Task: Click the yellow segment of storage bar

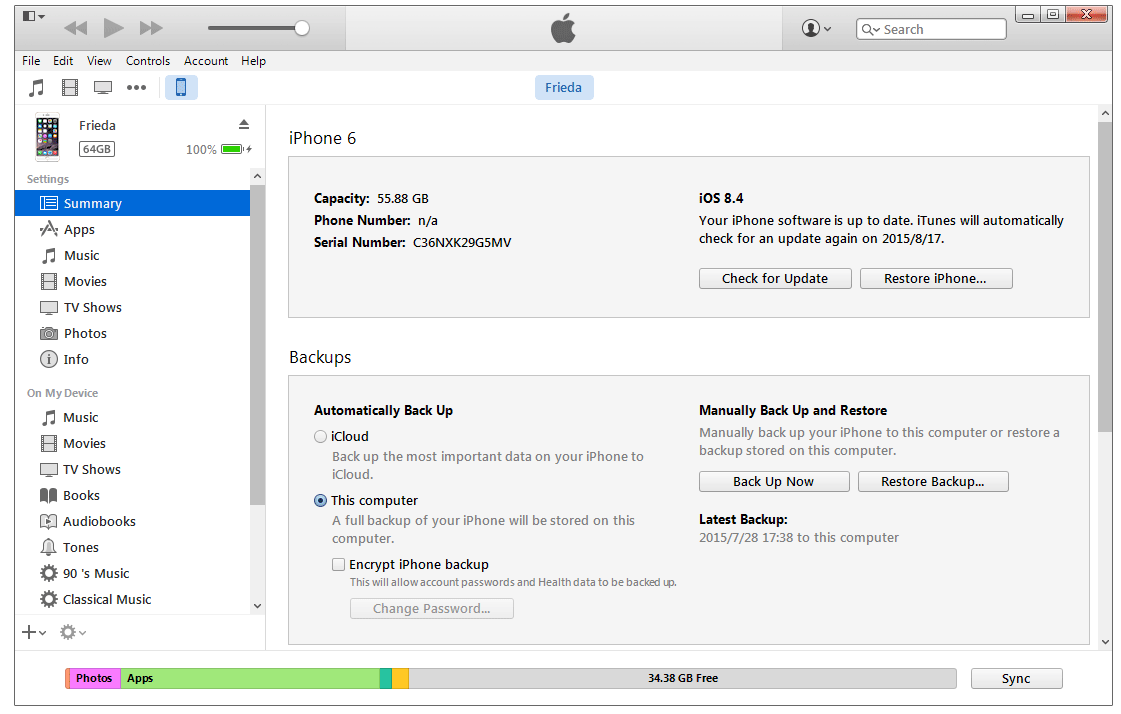Action: click(x=400, y=678)
